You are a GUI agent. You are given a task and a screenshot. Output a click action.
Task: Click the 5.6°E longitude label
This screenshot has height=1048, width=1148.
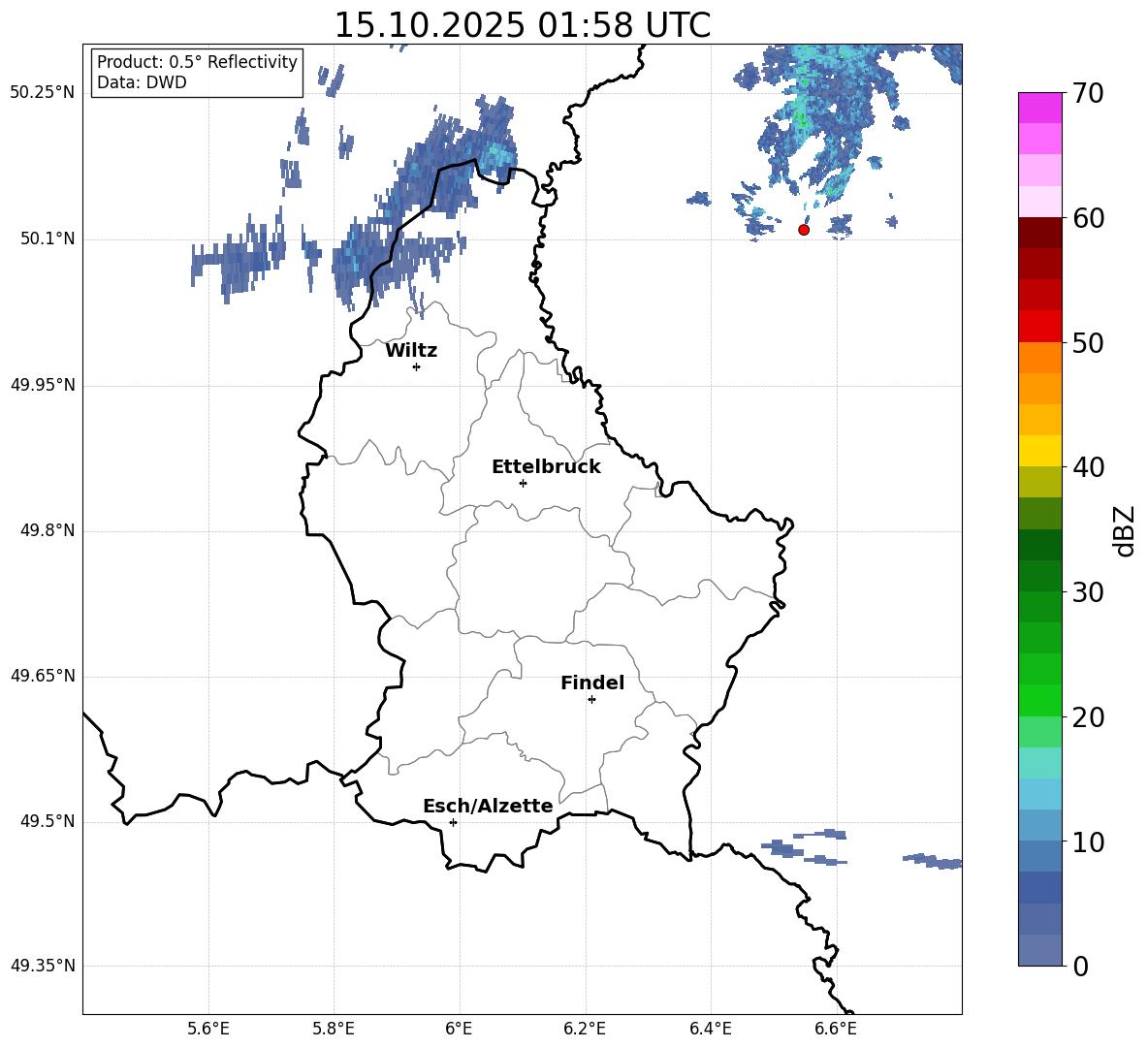click(x=208, y=1029)
